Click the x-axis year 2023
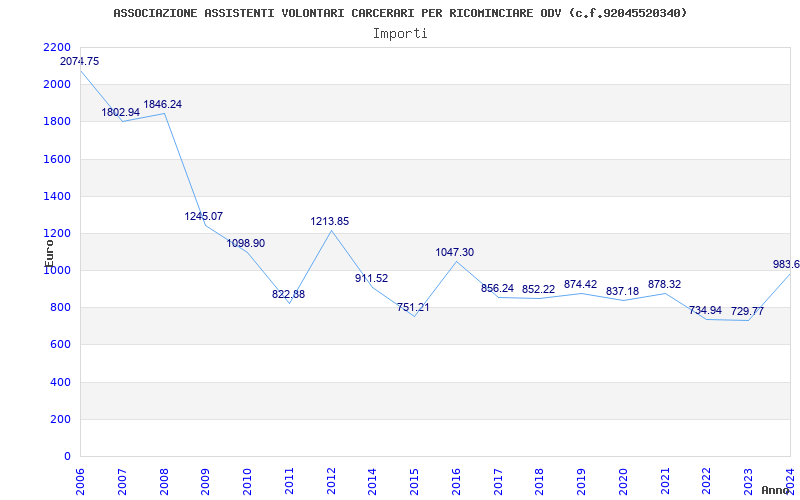This screenshot has height=500, width=800. coord(748,481)
